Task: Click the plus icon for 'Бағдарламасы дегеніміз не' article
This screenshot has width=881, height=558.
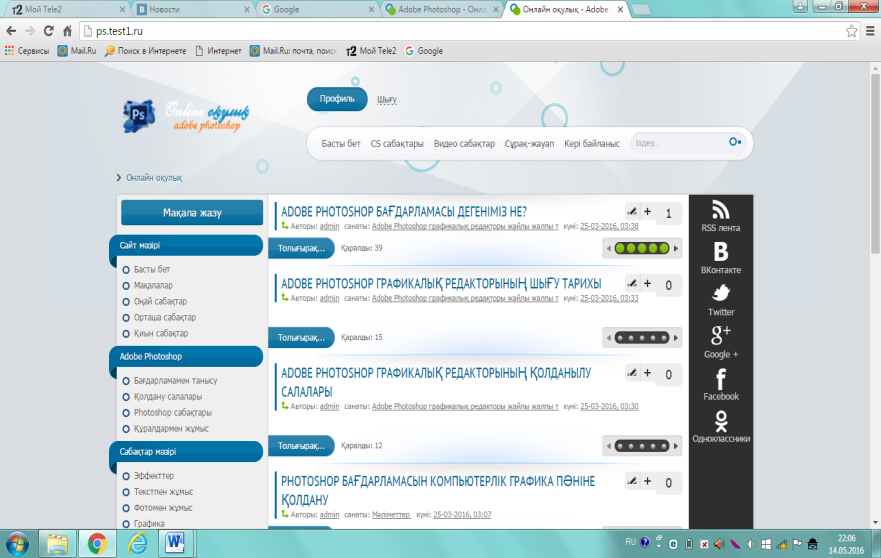Action: point(648,211)
